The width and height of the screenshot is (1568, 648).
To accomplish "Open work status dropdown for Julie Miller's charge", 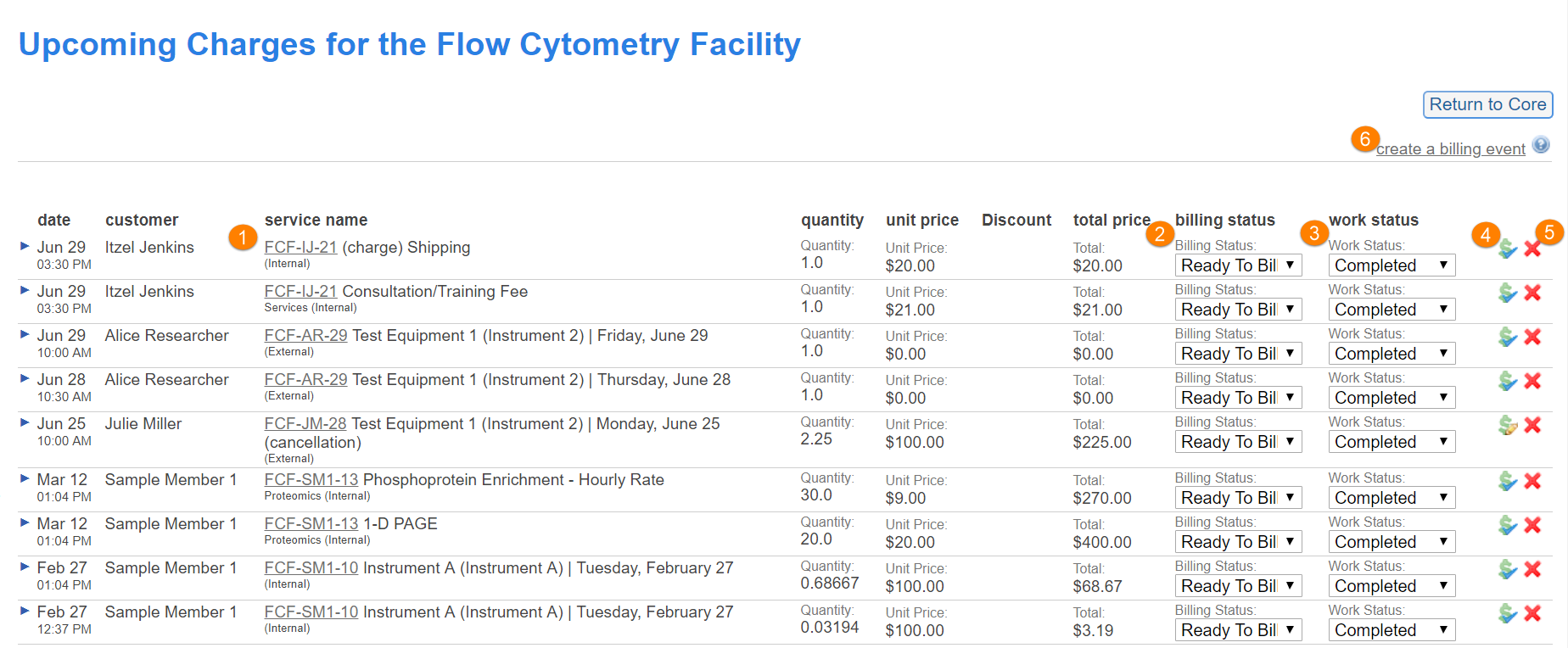I will click(1392, 442).
